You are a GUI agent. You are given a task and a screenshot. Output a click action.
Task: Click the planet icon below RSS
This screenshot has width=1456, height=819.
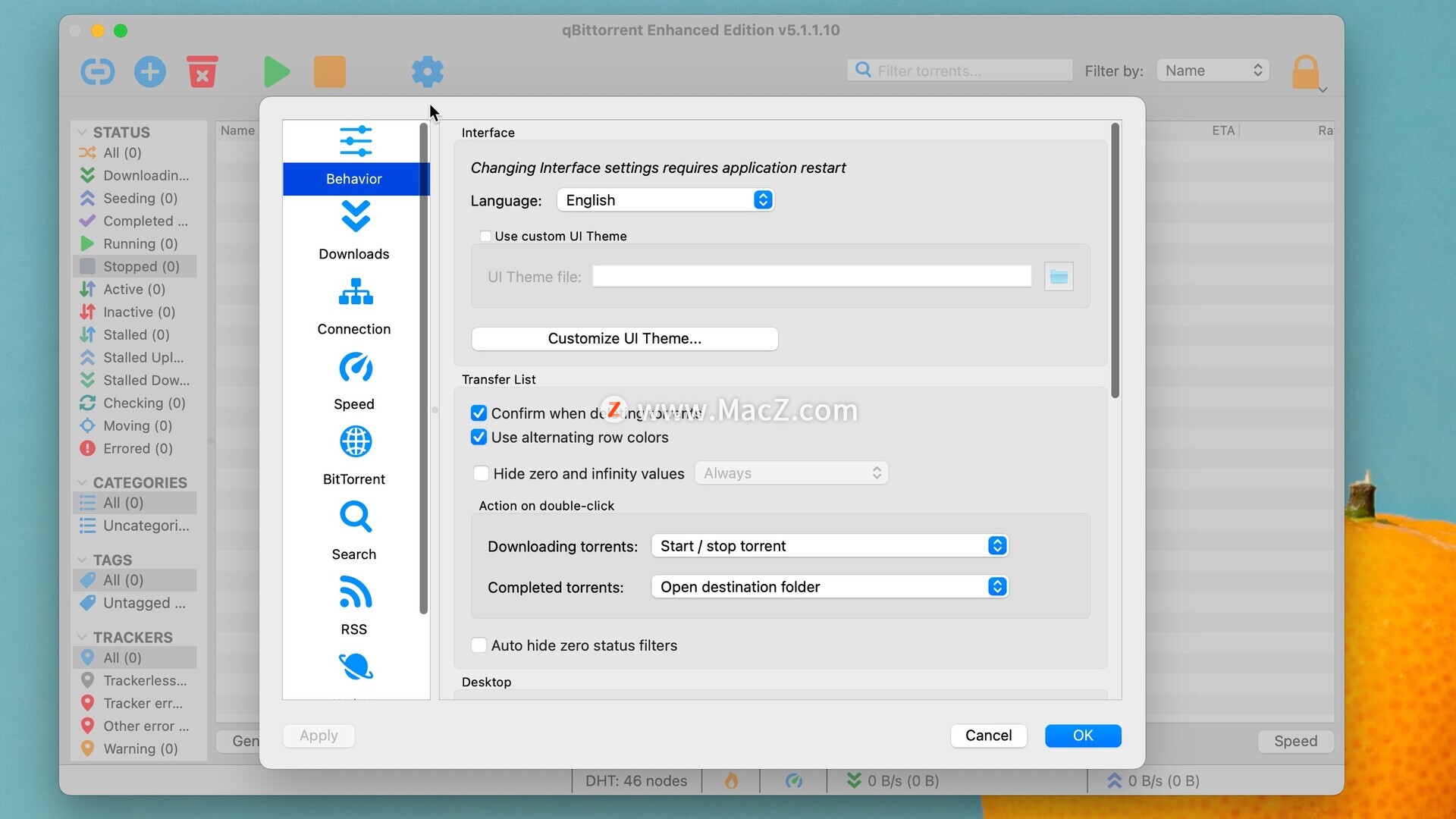pos(356,667)
